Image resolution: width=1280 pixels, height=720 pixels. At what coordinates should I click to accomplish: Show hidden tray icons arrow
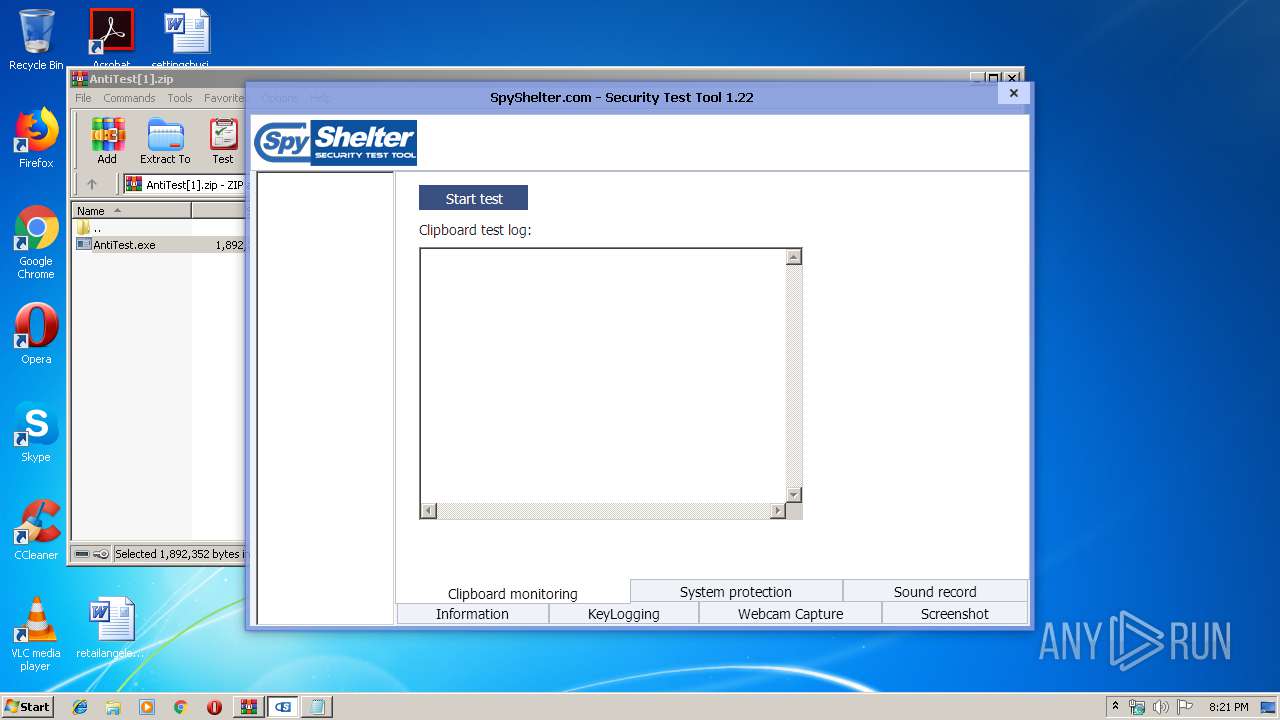(1116, 707)
